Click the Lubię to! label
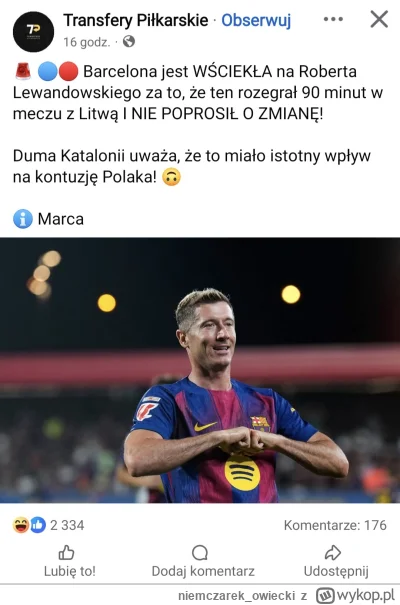This screenshot has height=605, width=400. pos(70,571)
